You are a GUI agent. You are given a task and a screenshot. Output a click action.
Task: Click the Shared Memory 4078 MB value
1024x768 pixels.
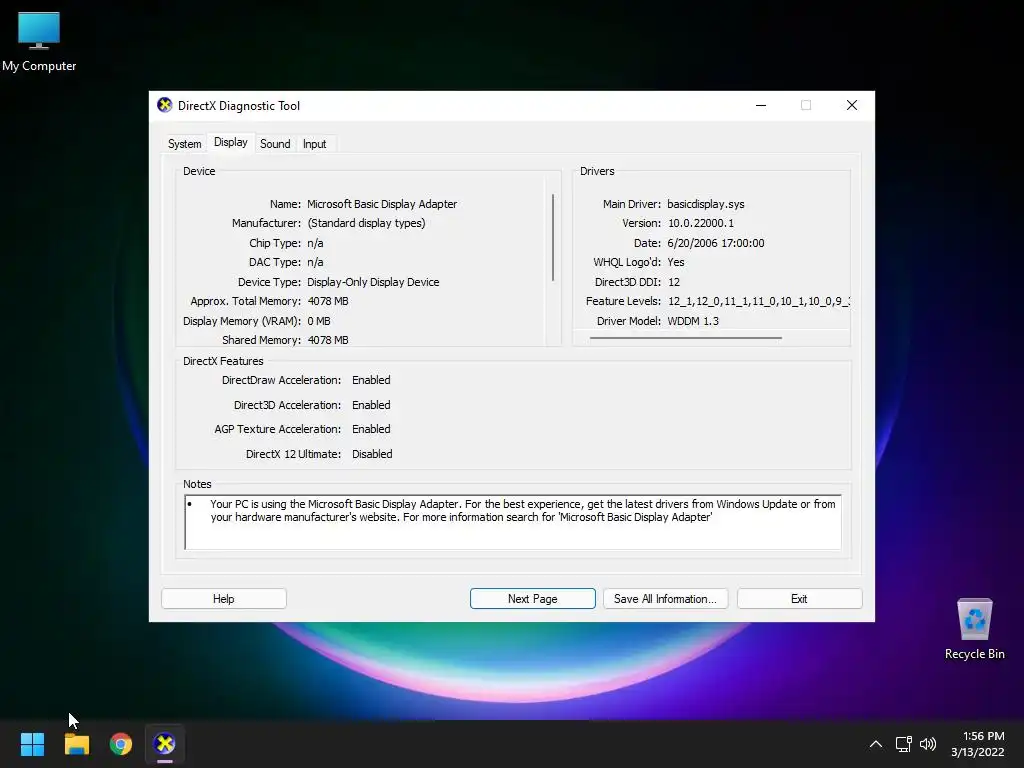tap(328, 340)
